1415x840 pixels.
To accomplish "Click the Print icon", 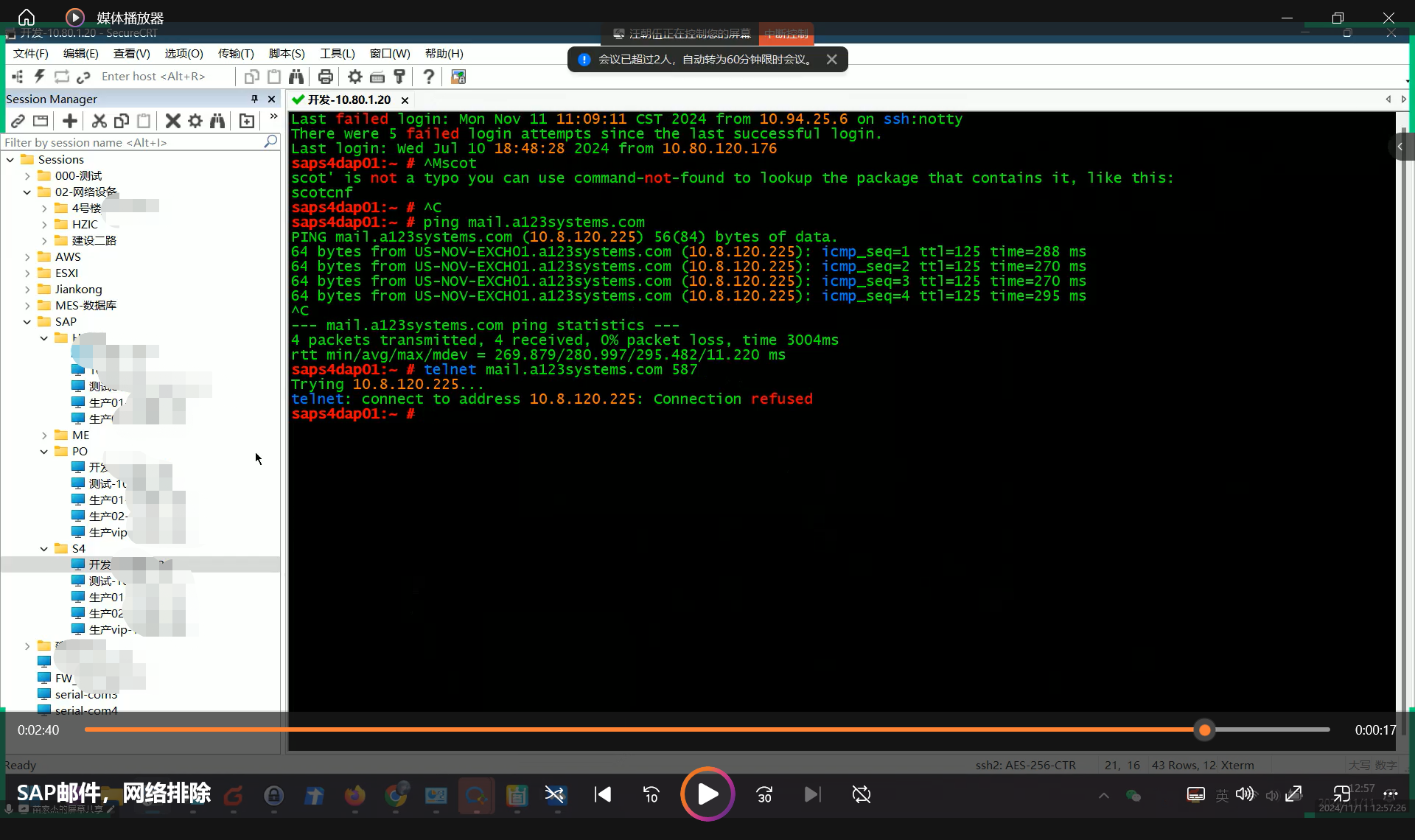I will pyautogui.click(x=325, y=76).
